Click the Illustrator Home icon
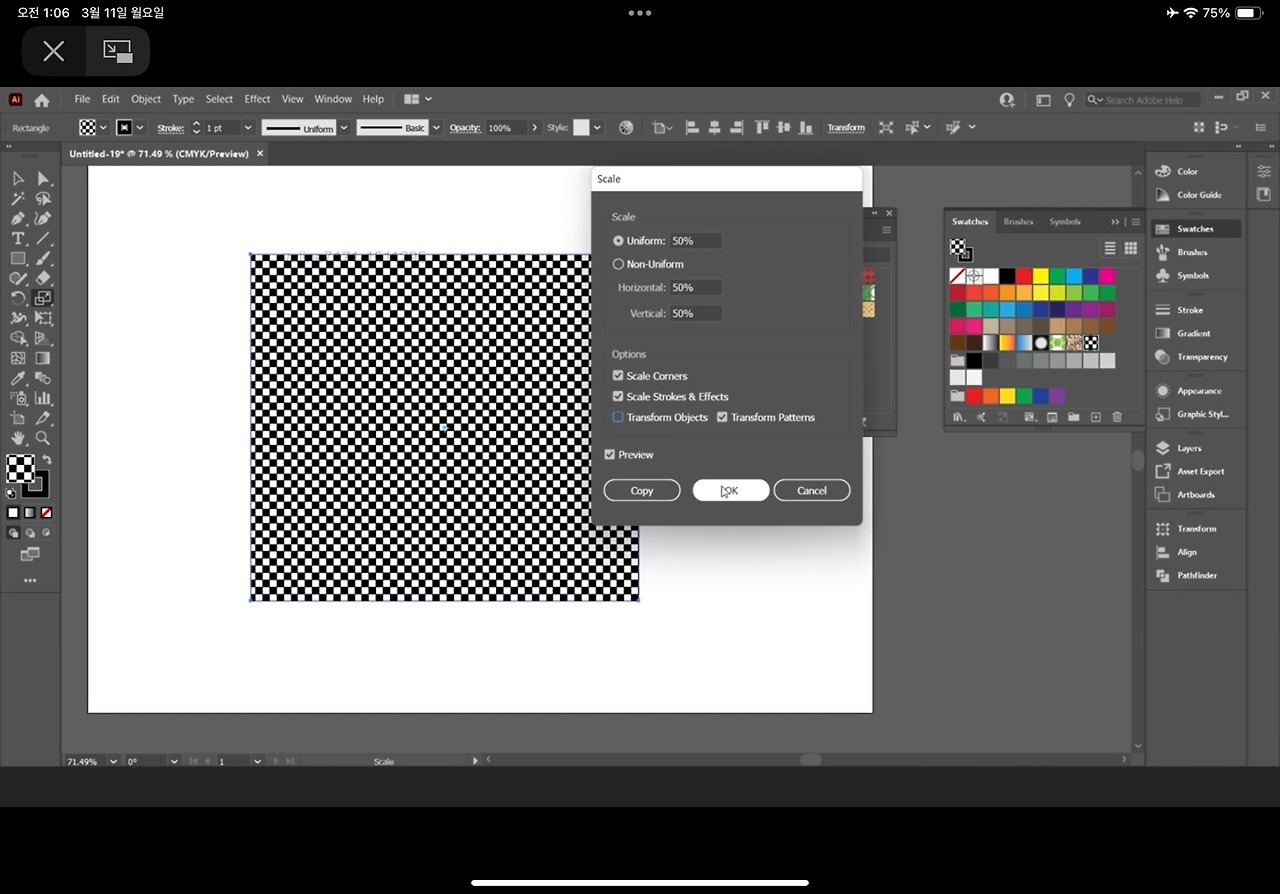Screen dimensions: 1280x894 click(x=41, y=100)
